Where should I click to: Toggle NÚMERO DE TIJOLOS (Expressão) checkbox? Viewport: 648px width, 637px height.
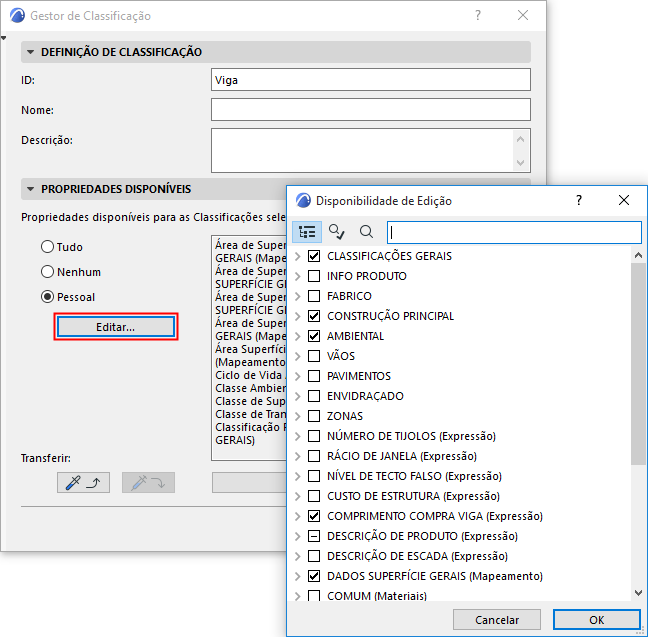(314, 436)
